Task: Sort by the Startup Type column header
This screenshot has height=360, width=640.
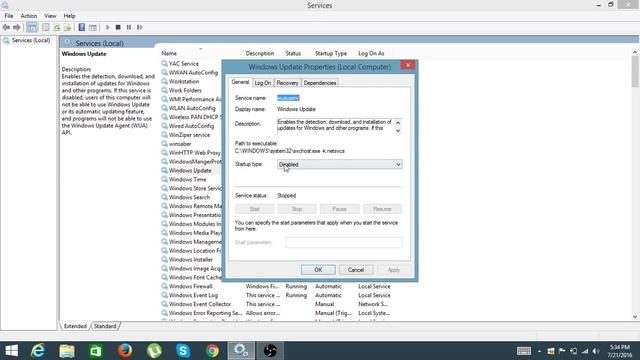Action: 331,53
